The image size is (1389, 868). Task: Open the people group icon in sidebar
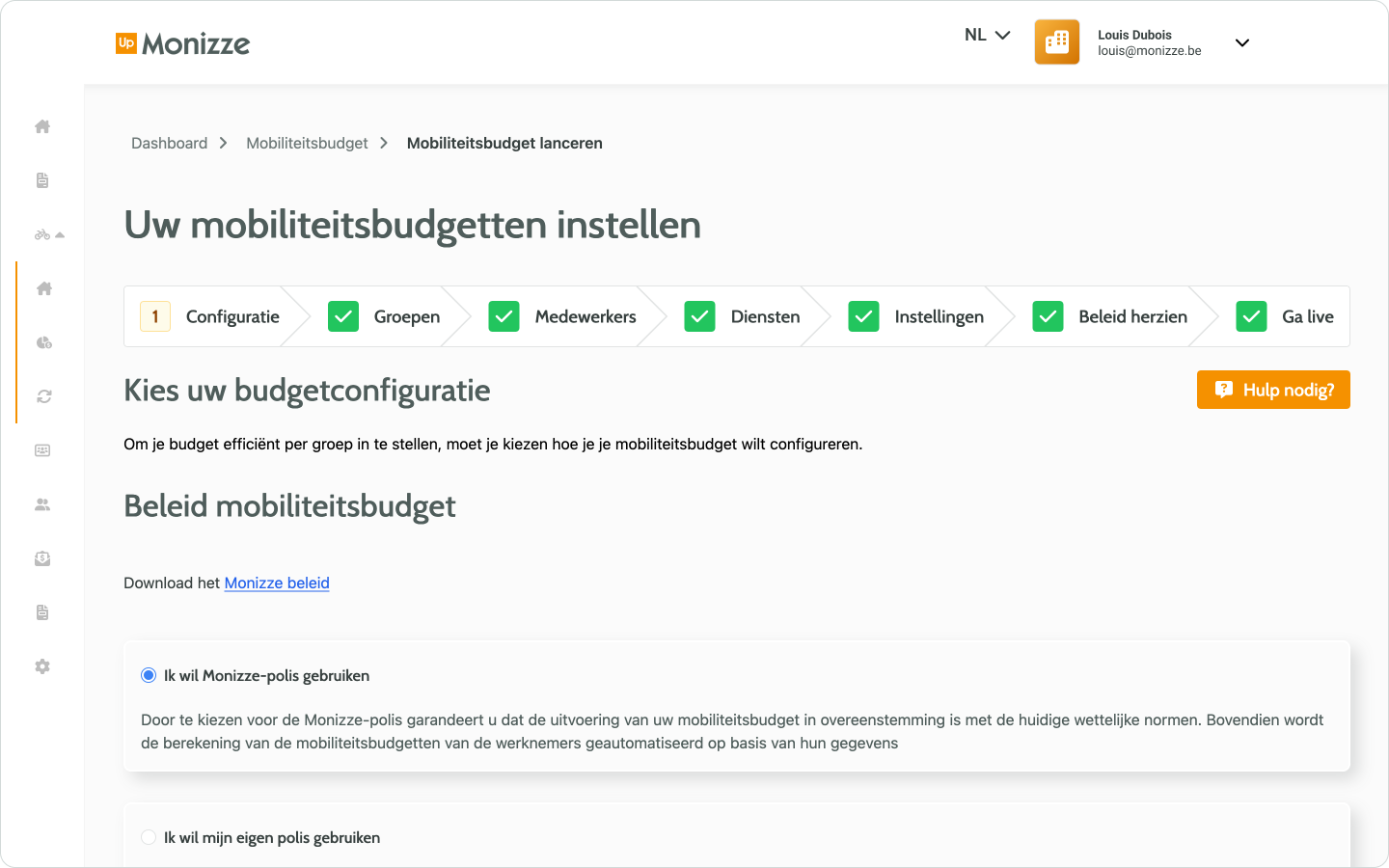42,504
